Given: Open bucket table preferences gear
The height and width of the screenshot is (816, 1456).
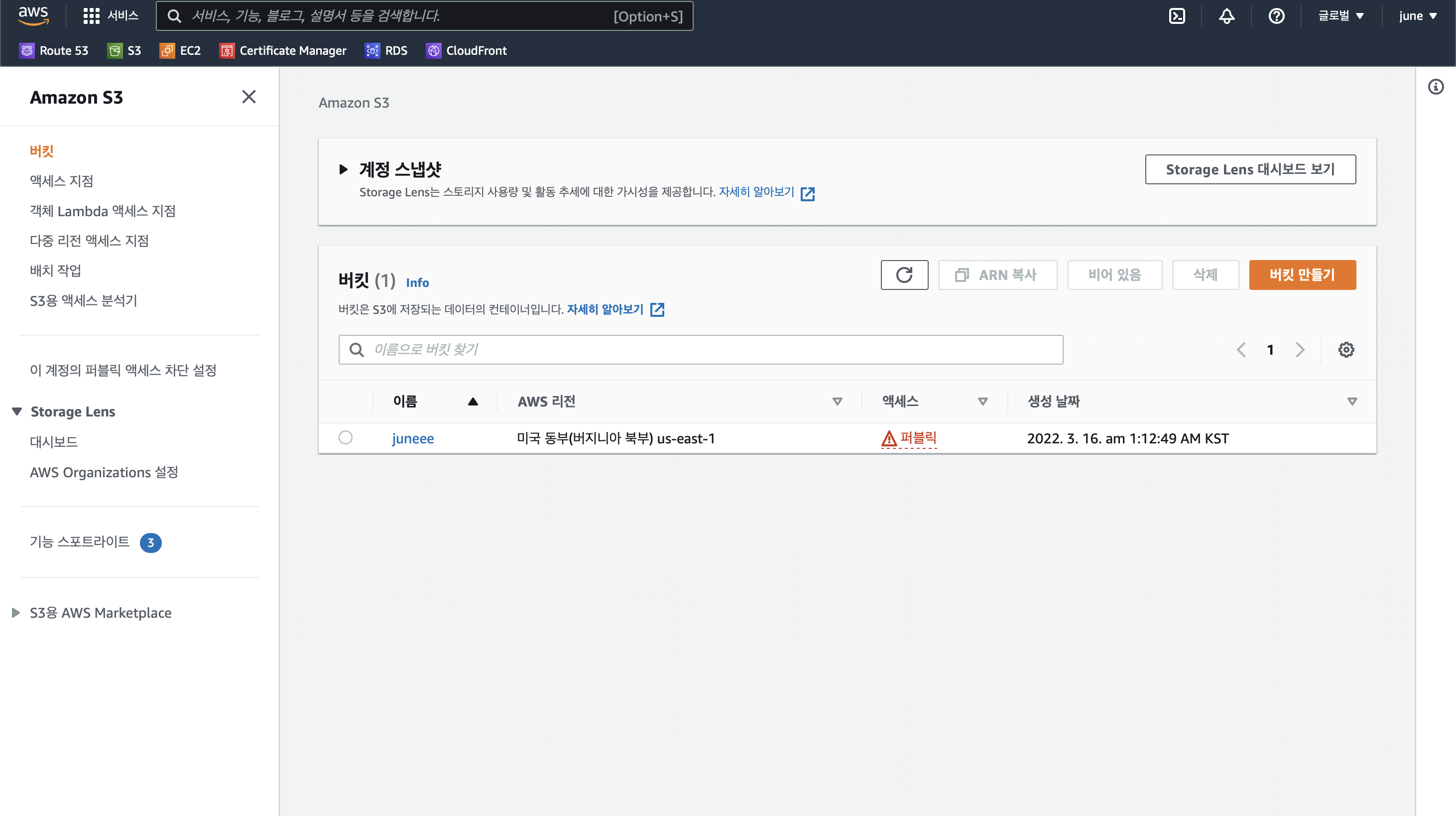Looking at the screenshot, I should tap(1346, 350).
